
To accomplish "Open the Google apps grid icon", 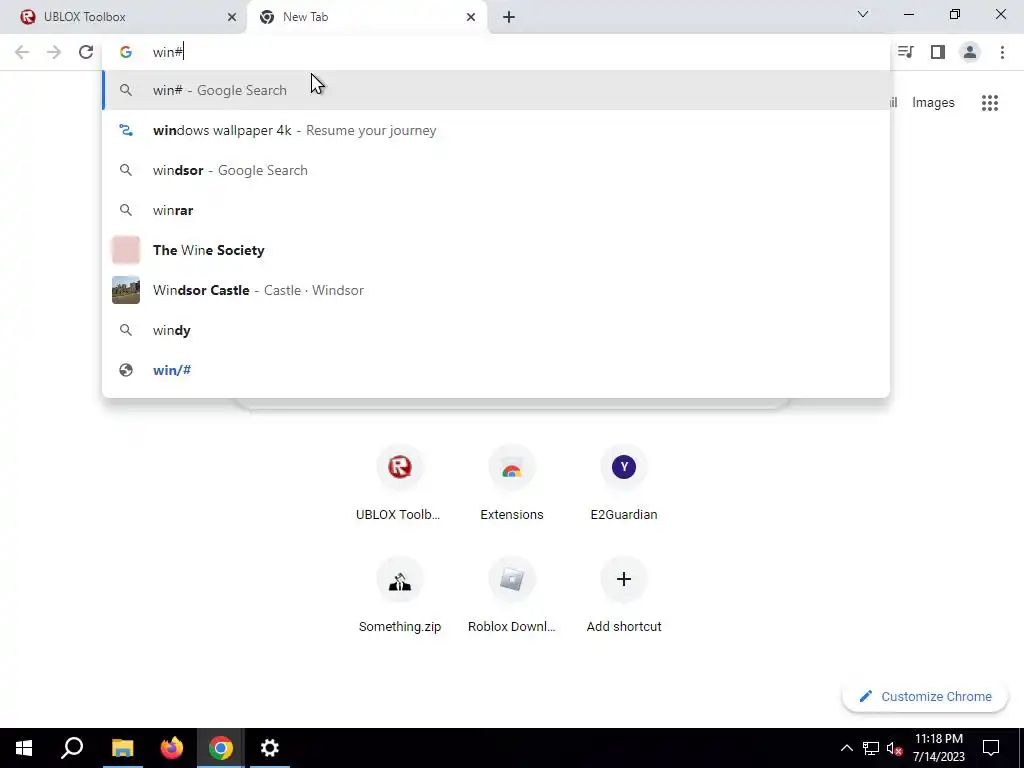I will point(990,103).
